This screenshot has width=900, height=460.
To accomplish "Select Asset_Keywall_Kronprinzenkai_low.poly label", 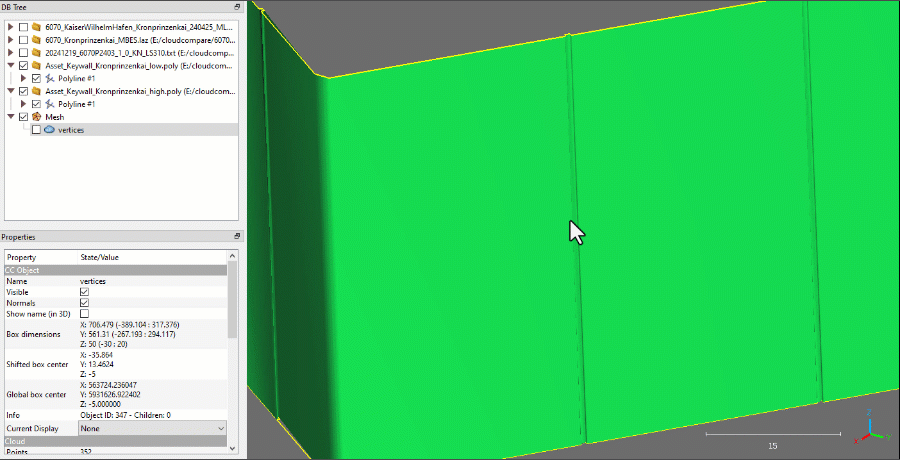I will [141, 65].
